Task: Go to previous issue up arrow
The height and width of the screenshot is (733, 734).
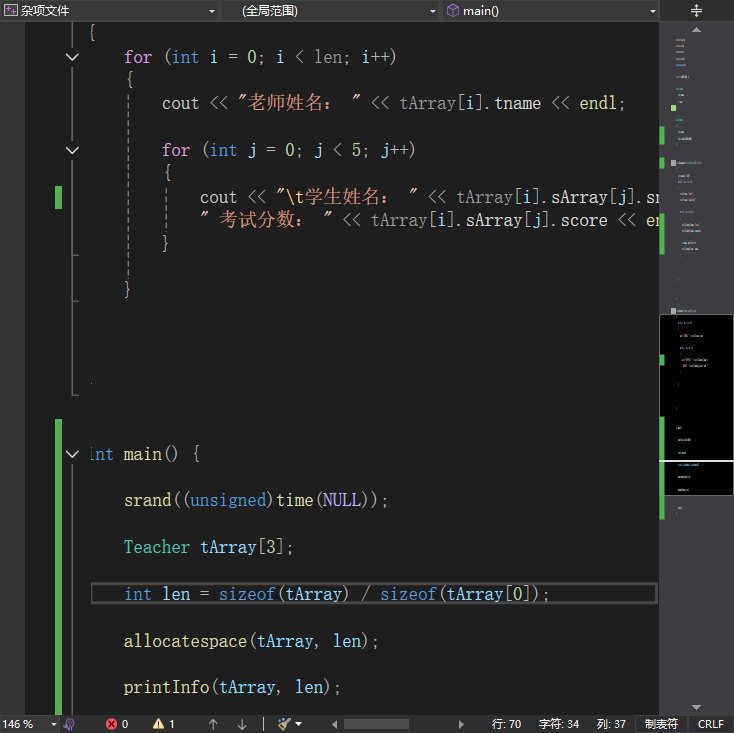Action: 213,724
